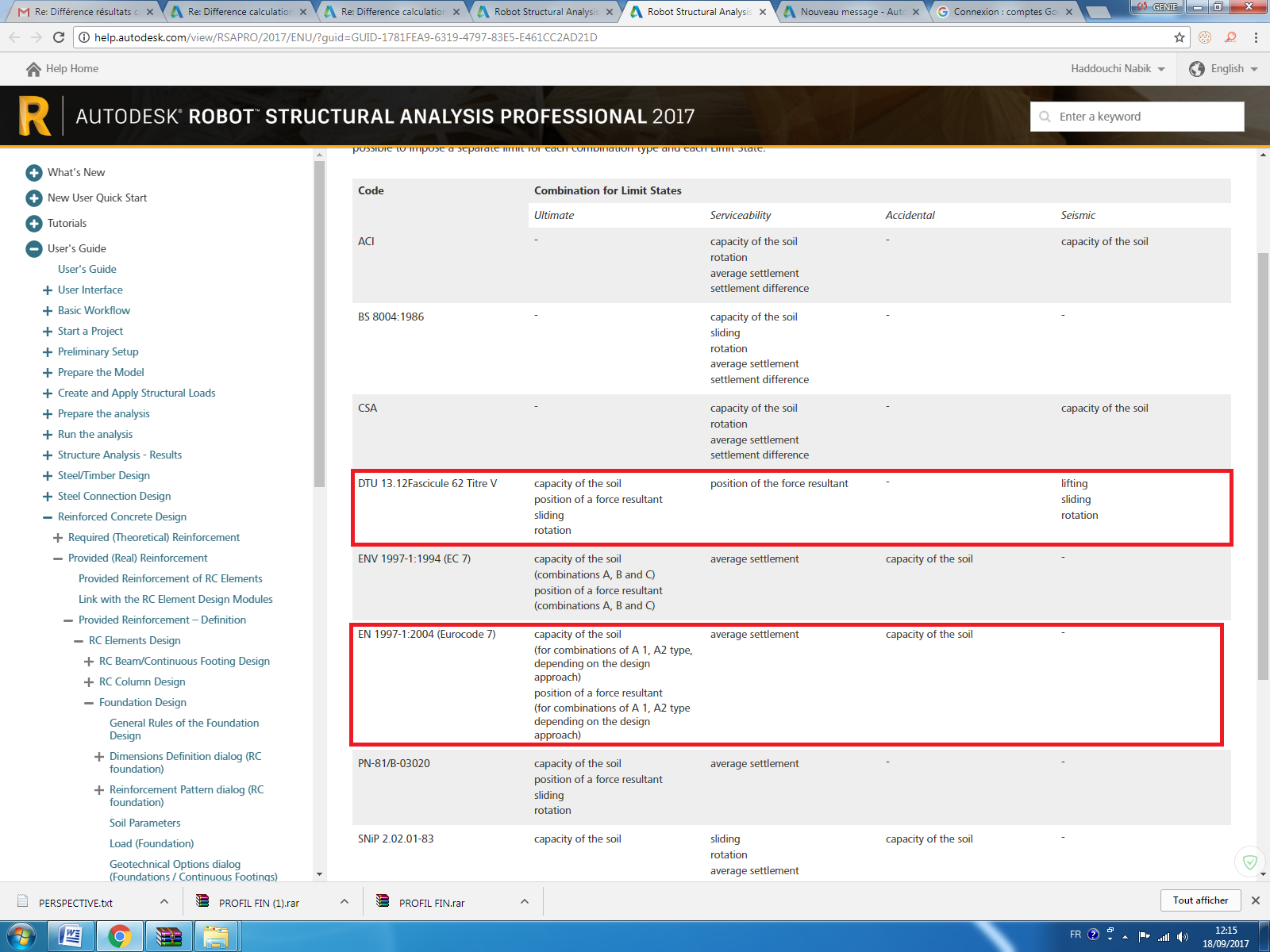Open the Soil Parameters topic
The image size is (1270, 952).
click(144, 823)
